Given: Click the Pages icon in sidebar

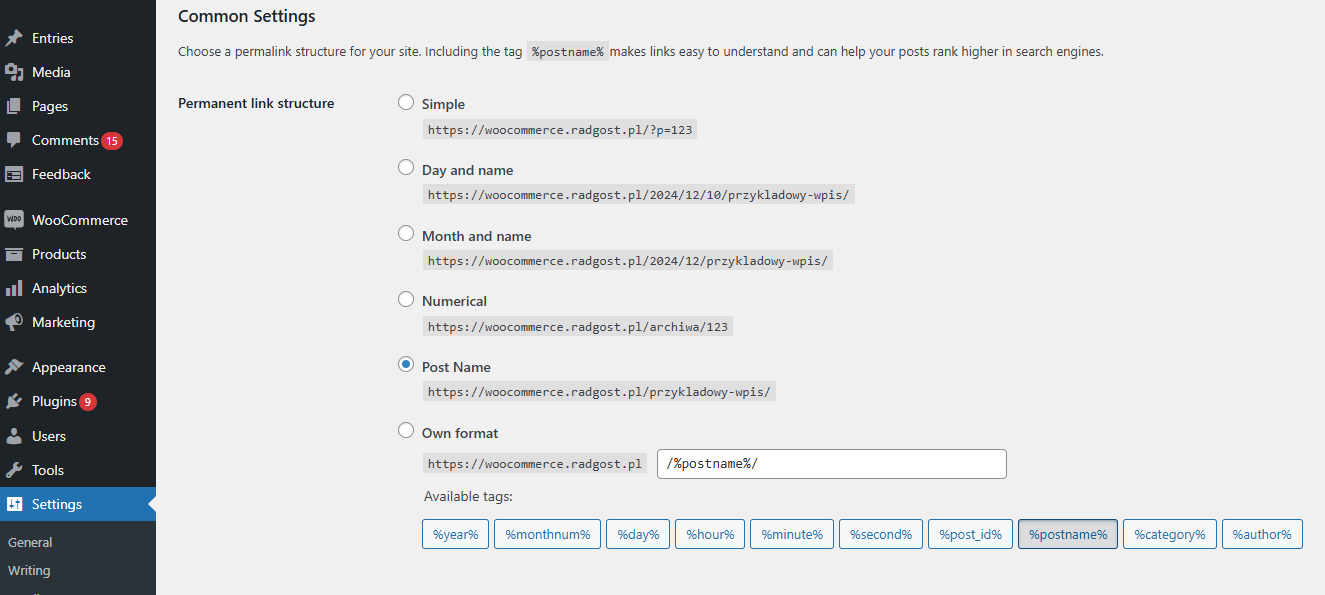Looking at the screenshot, I should coord(14,106).
